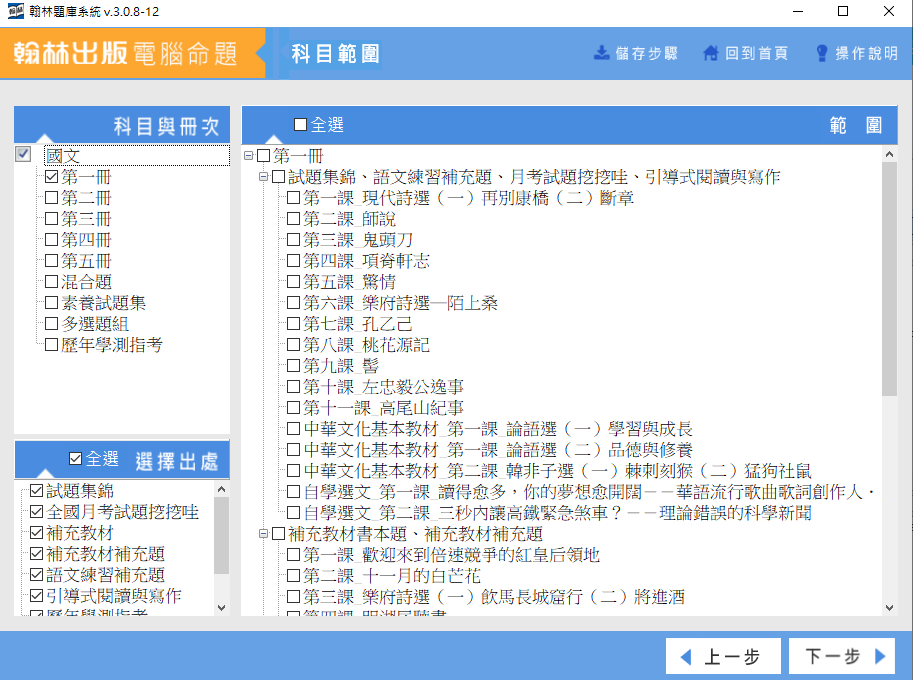This screenshot has height=680, width=913.
Task: Open 操作說明 help lightbulb icon
Action: 822,53
